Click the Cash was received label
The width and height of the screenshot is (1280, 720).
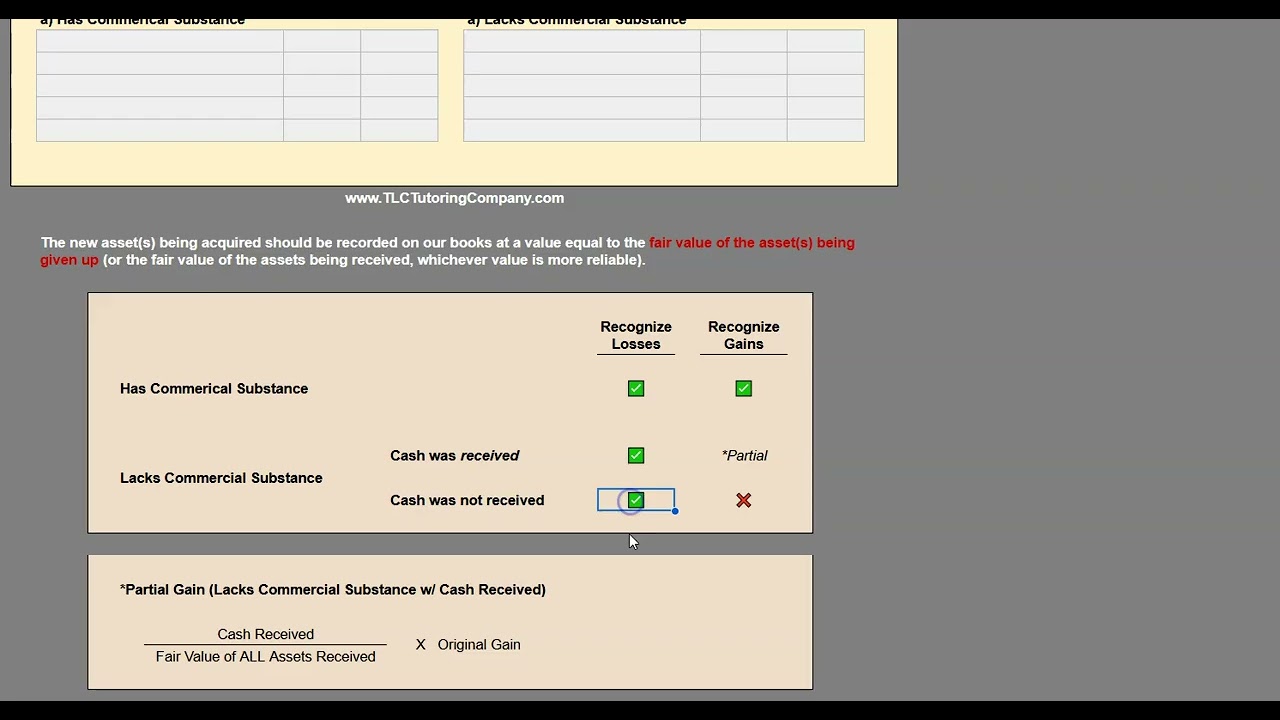click(455, 455)
